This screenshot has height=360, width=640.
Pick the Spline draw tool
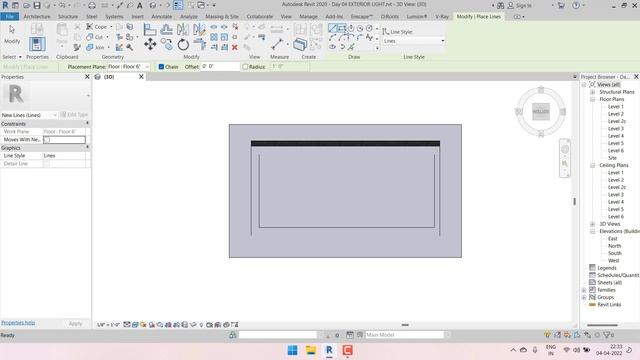[x=369, y=38]
